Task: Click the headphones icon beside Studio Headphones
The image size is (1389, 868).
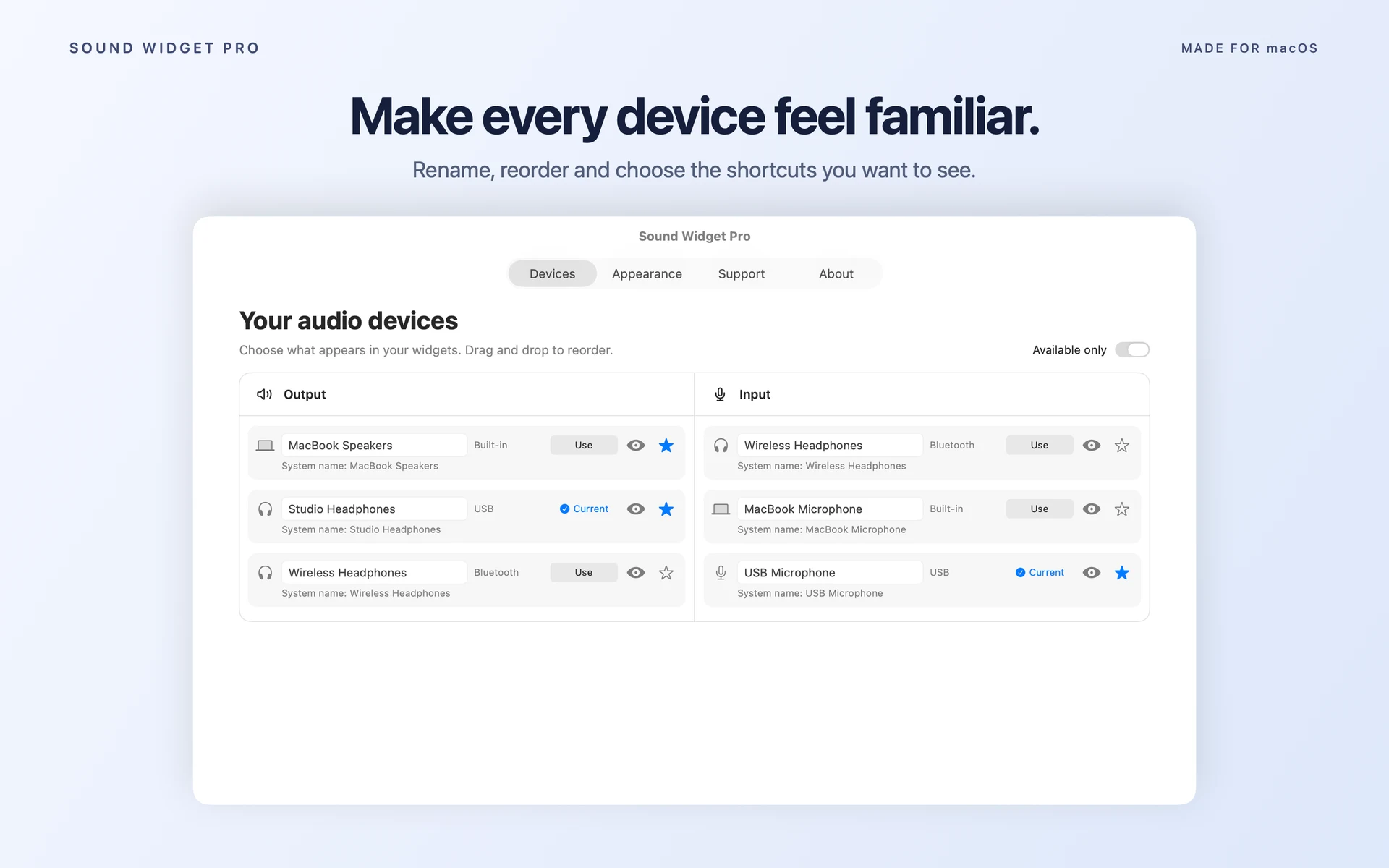Action: (x=265, y=509)
